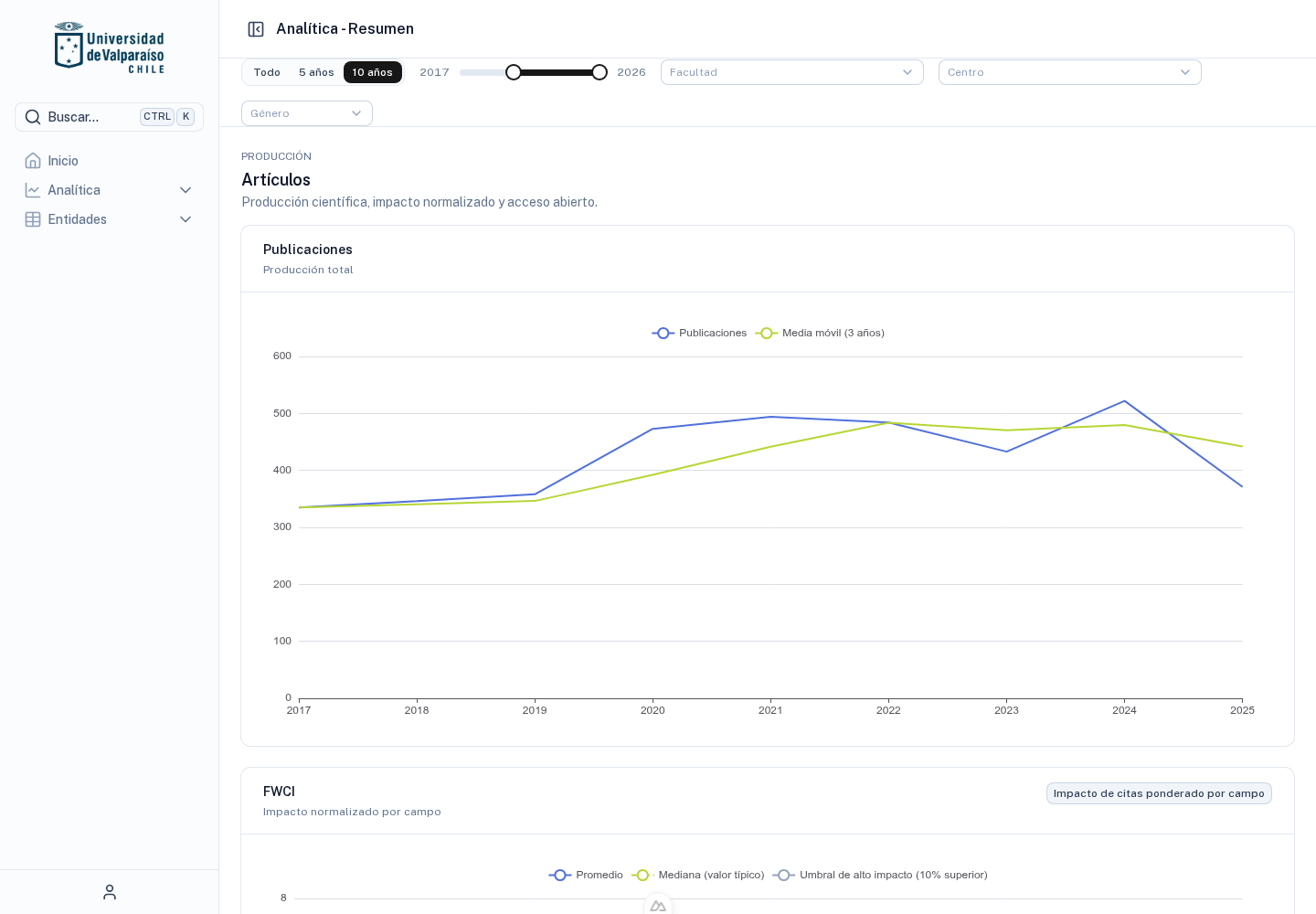Viewport: 1316px width, 914px height.
Task: Open the user profile icon
Action: pos(110,892)
